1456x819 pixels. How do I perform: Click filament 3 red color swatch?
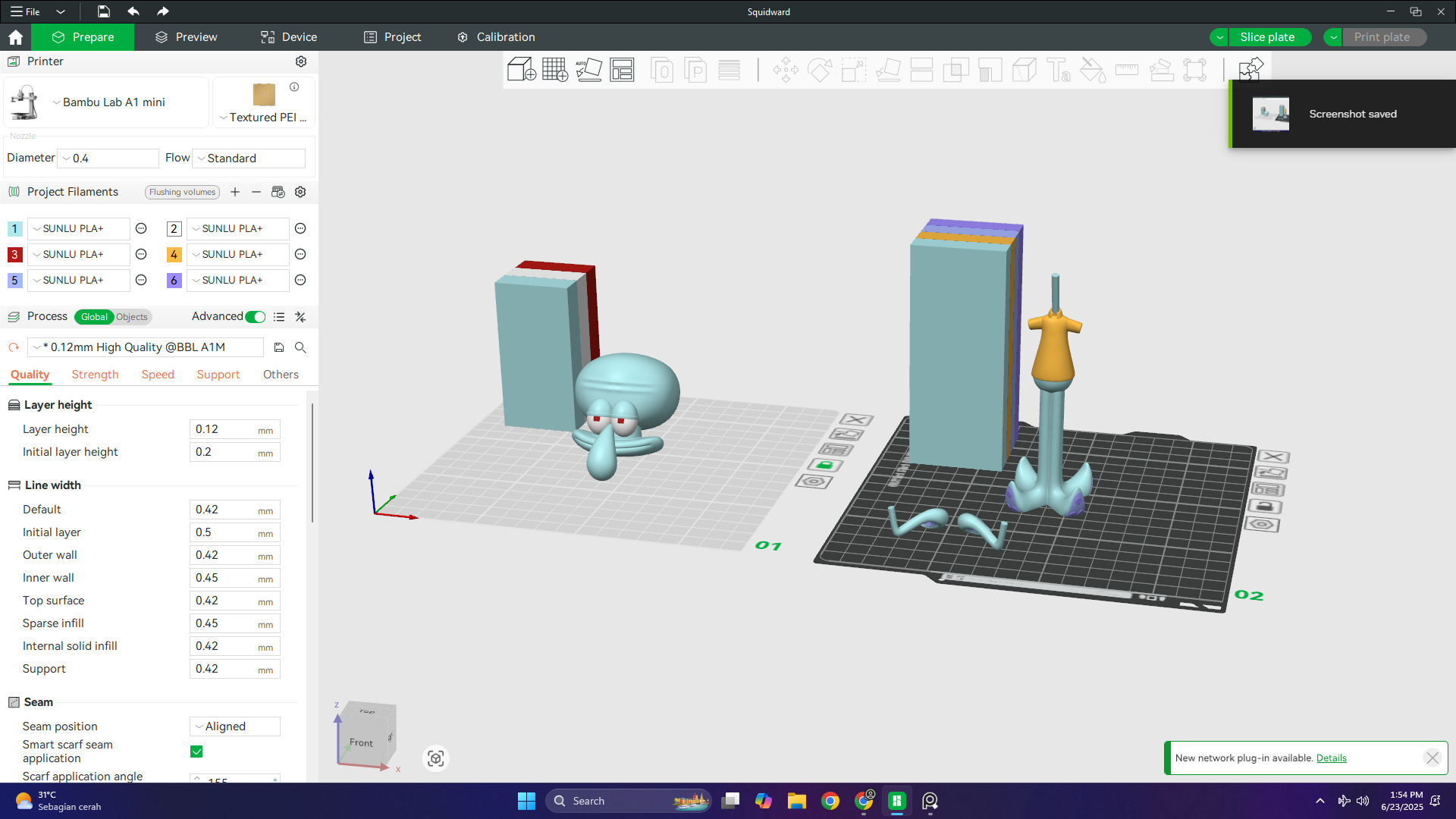tap(14, 255)
